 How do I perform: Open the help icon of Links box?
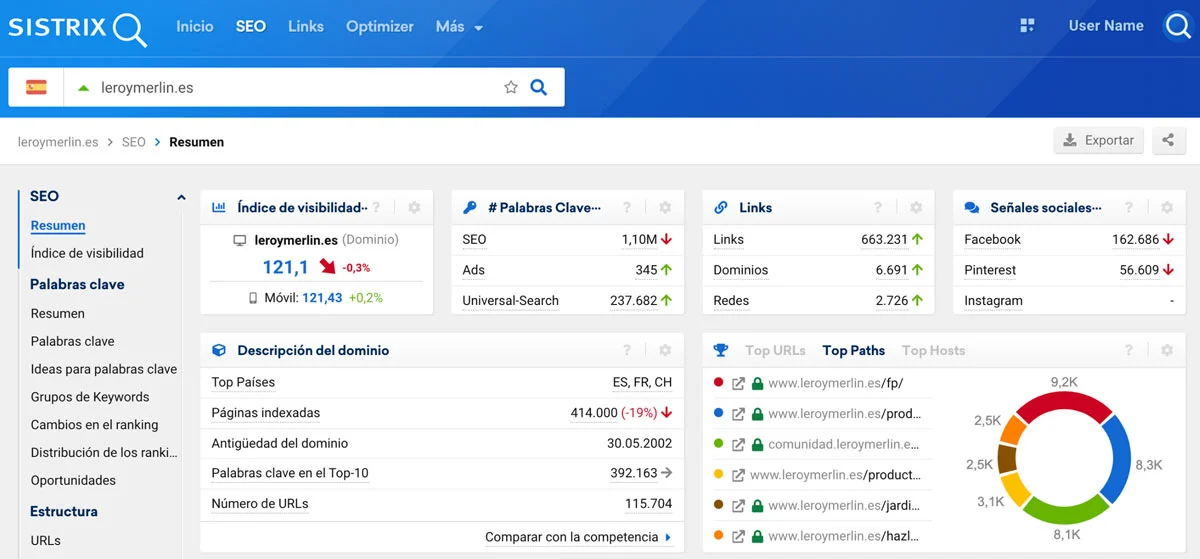(x=877, y=208)
